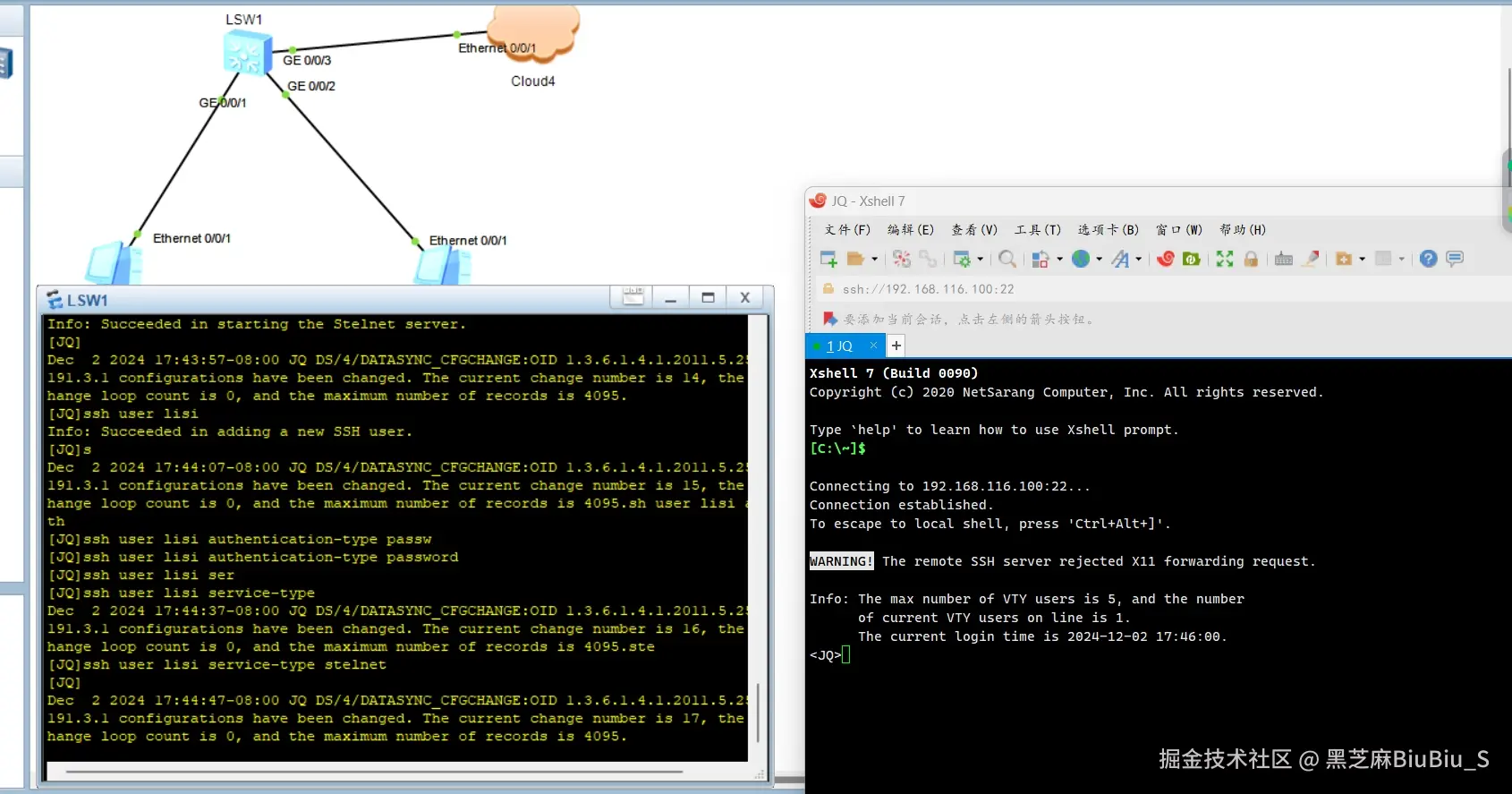Viewport: 1512px width, 794px height.
Task: Expand the color scheme dropdown arrow
Action: [x=1059, y=260]
